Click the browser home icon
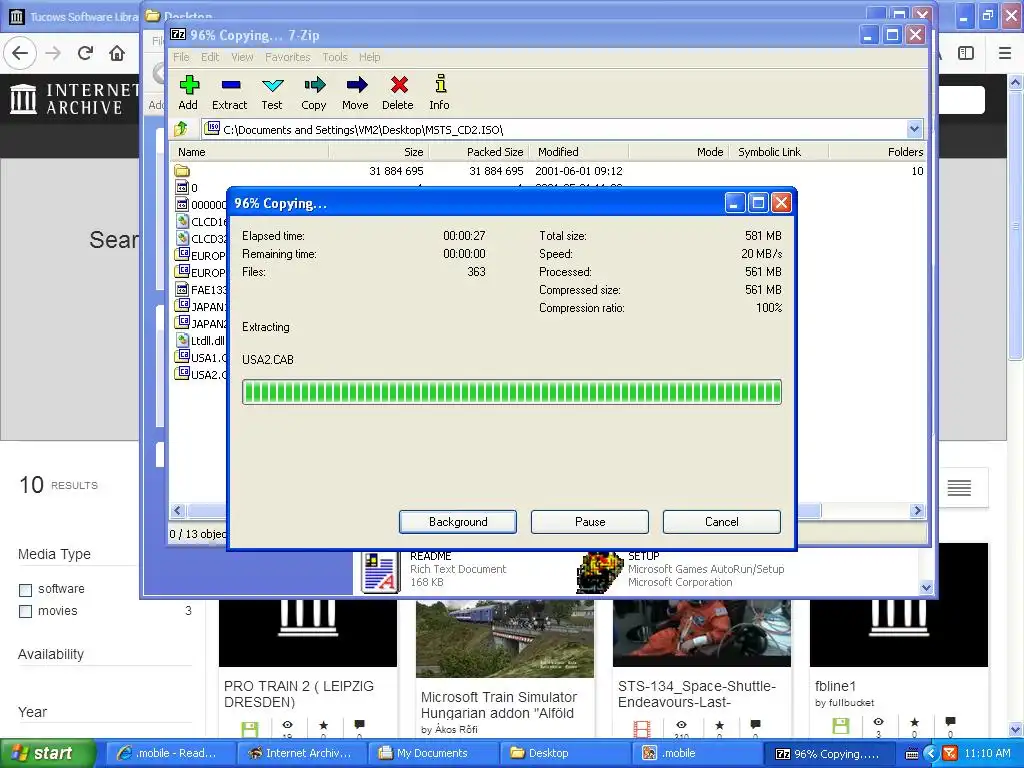Image resolution: width=1024 pixels, height=768 pixels. (117, 53)
